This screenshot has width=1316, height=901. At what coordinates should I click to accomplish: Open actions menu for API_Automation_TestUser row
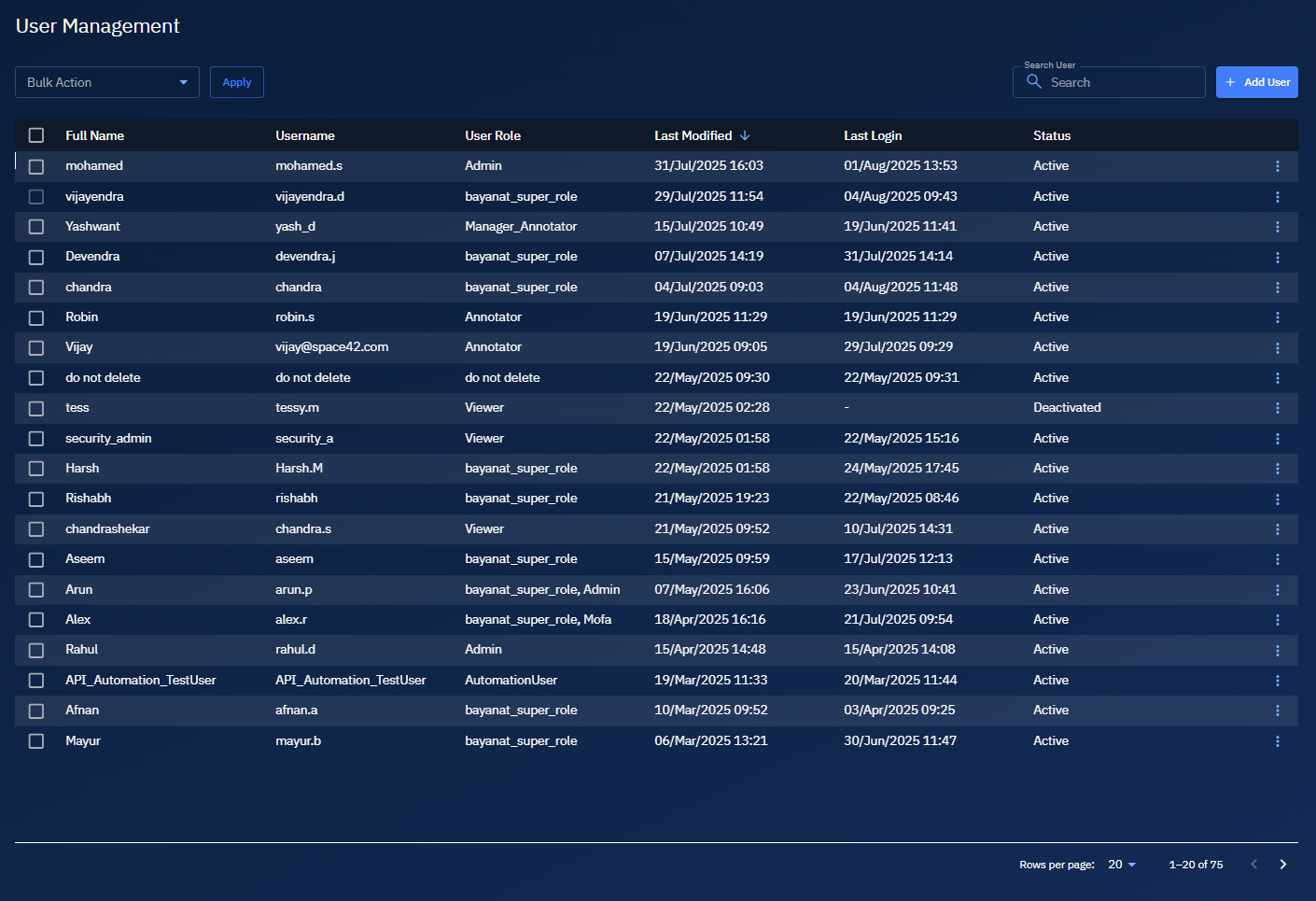(x=1277, y=681)
